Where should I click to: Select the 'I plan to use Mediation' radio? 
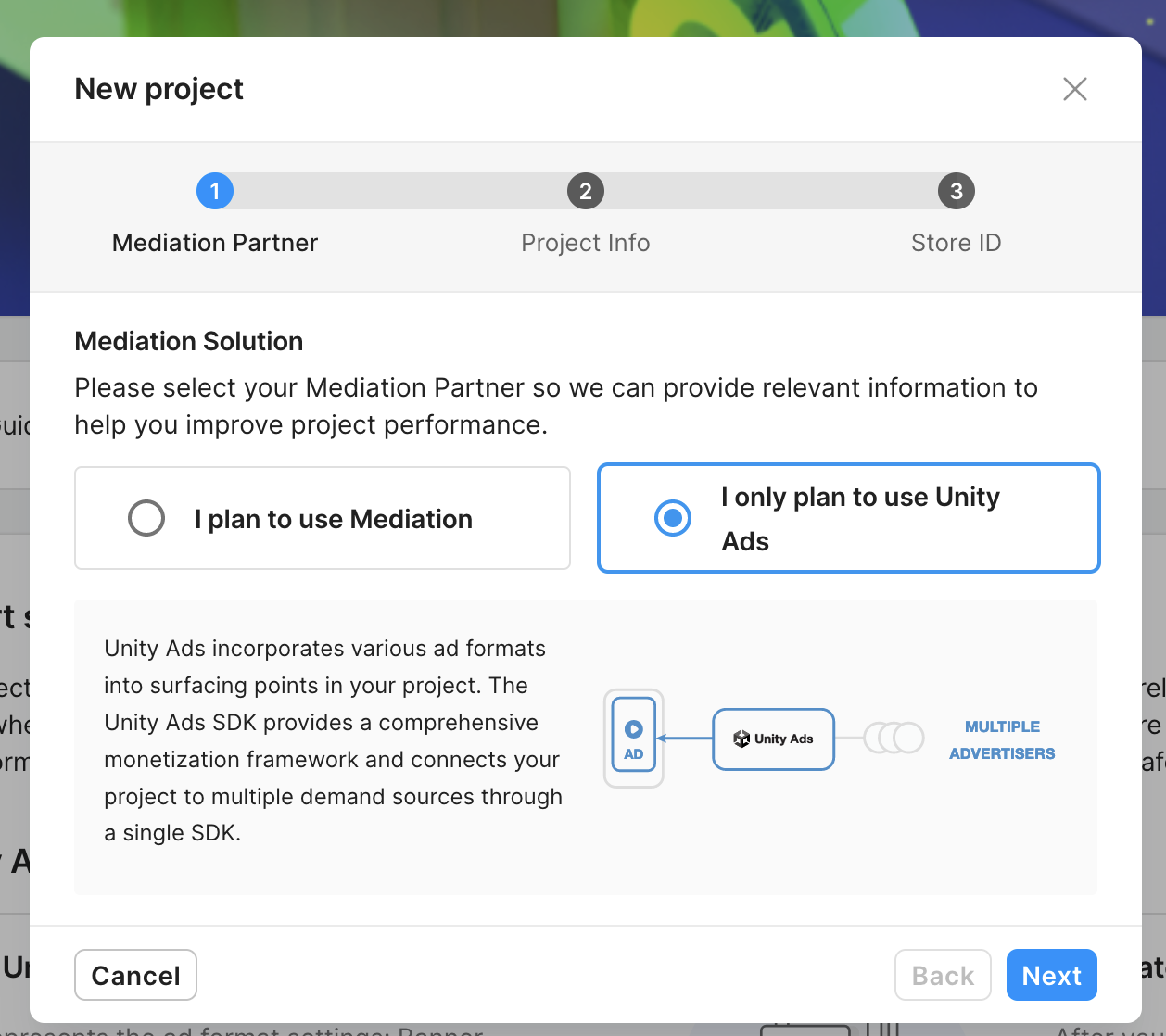coord(146,518)
